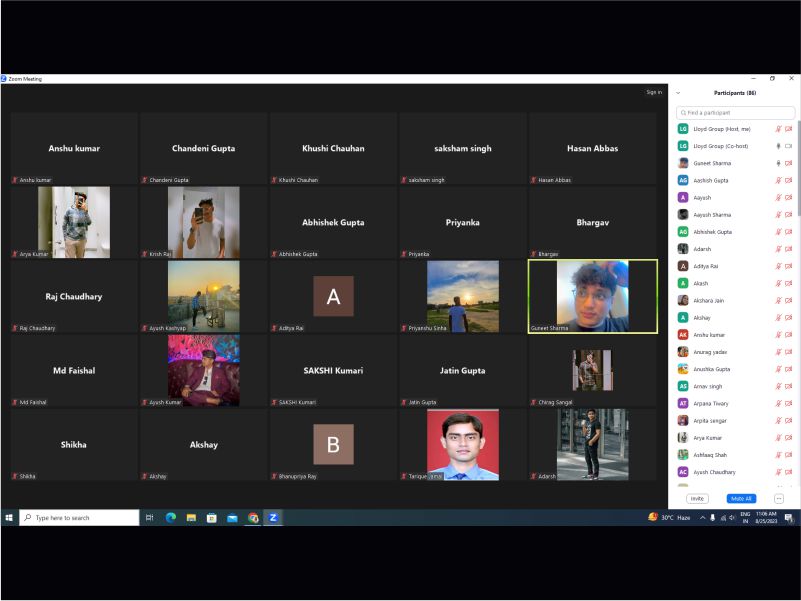Viewport: 801px width, 601px height.
Task: Launch Microsoft Edge from taskbar
Action: [x=171, y=518]
